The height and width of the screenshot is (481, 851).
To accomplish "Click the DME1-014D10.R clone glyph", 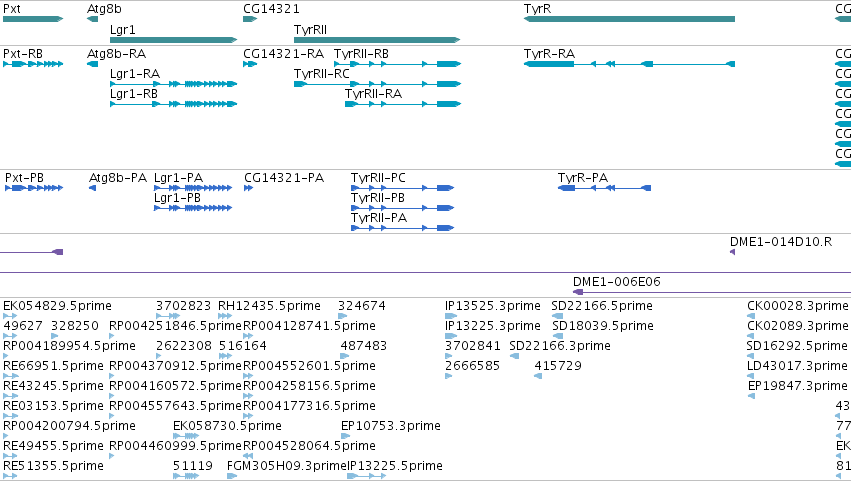I will [x=733, y=252].
